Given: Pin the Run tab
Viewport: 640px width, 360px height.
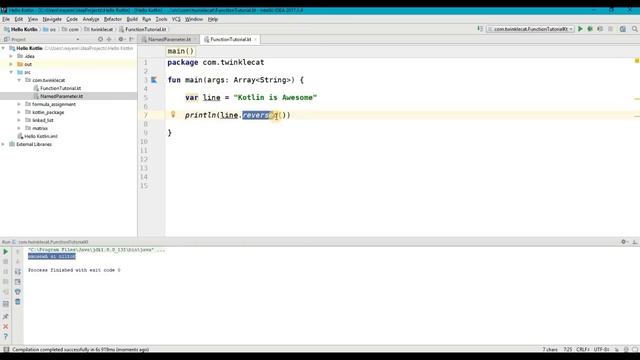Looking at the screenshot, I should pos(6,316).
